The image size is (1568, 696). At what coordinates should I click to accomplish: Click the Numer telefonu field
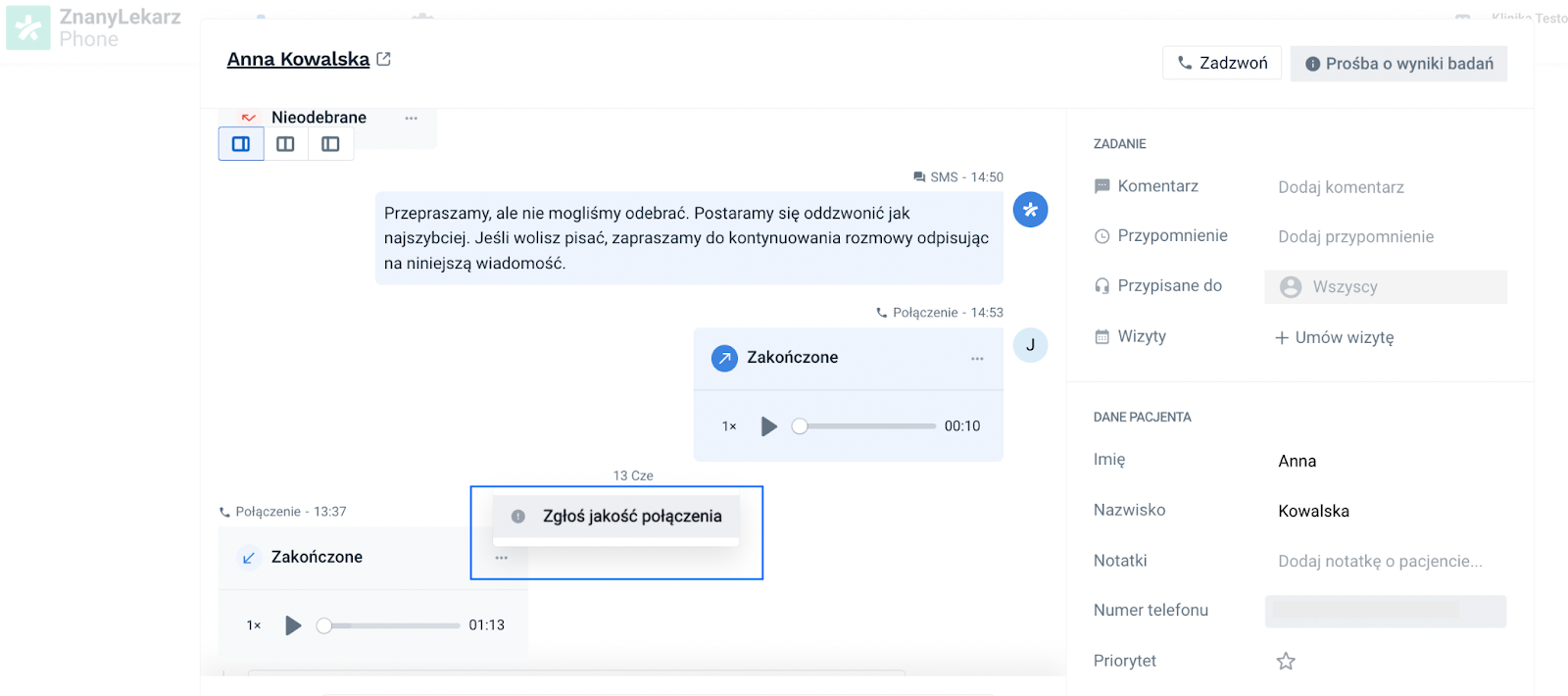click(1386, 611)
